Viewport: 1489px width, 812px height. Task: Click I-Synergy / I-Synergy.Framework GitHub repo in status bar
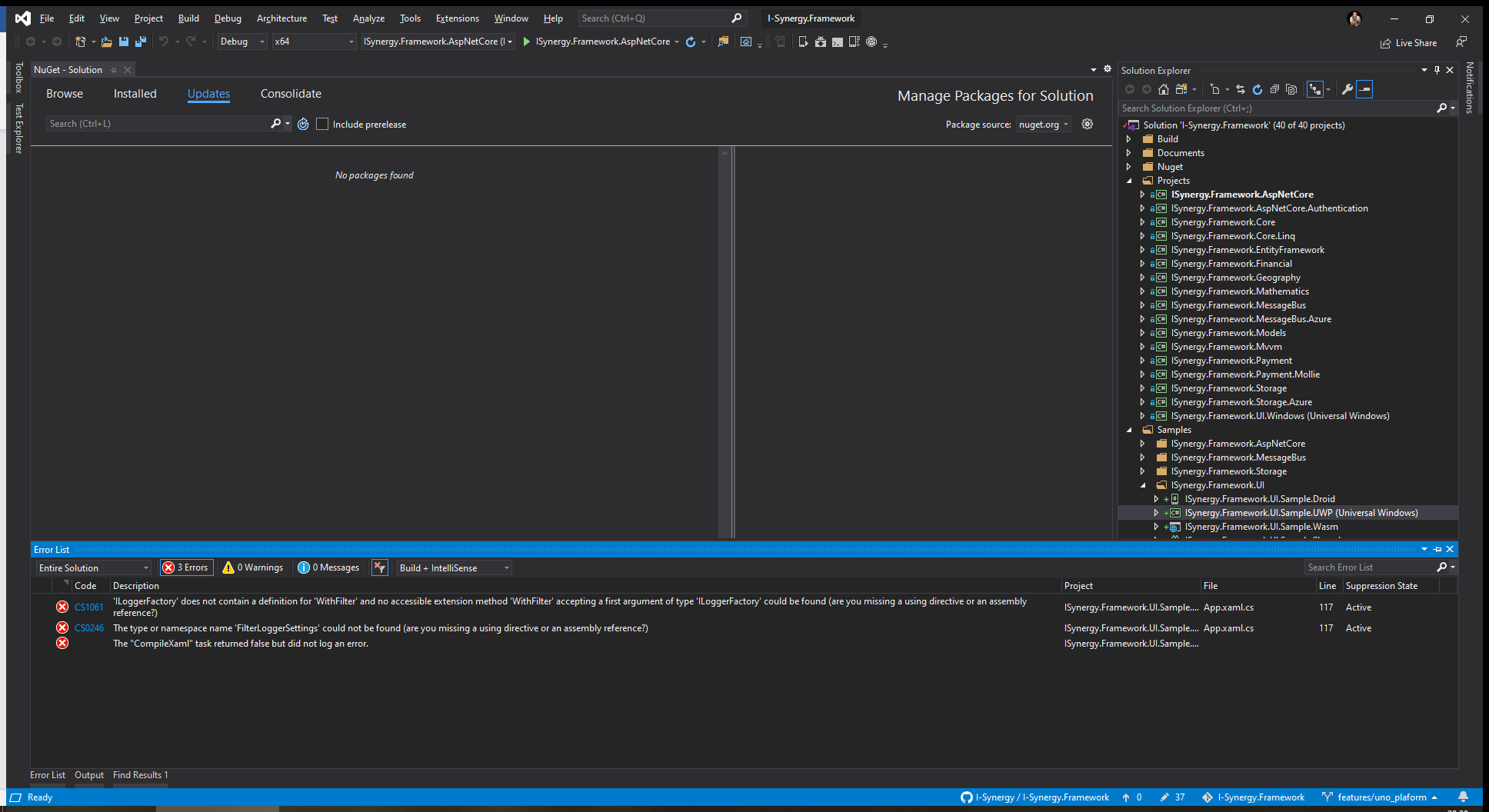(x=1035, y=797)
